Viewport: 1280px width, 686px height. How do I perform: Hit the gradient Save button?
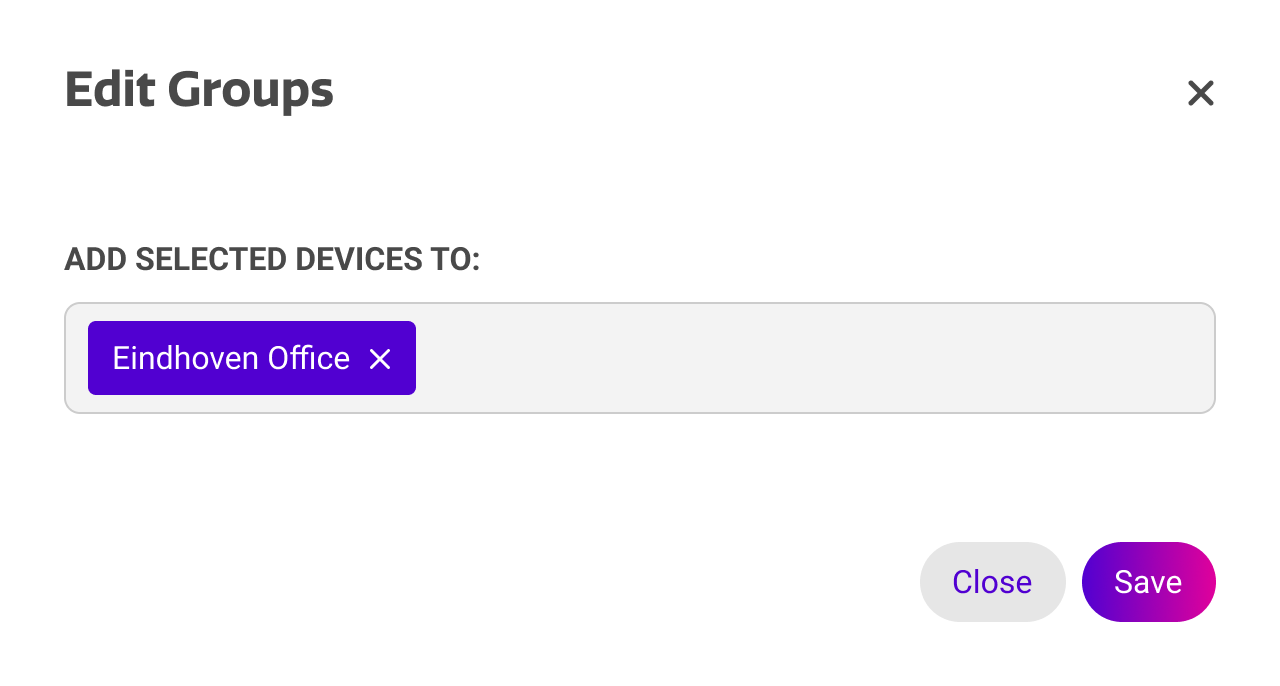tap(1148, 582)
